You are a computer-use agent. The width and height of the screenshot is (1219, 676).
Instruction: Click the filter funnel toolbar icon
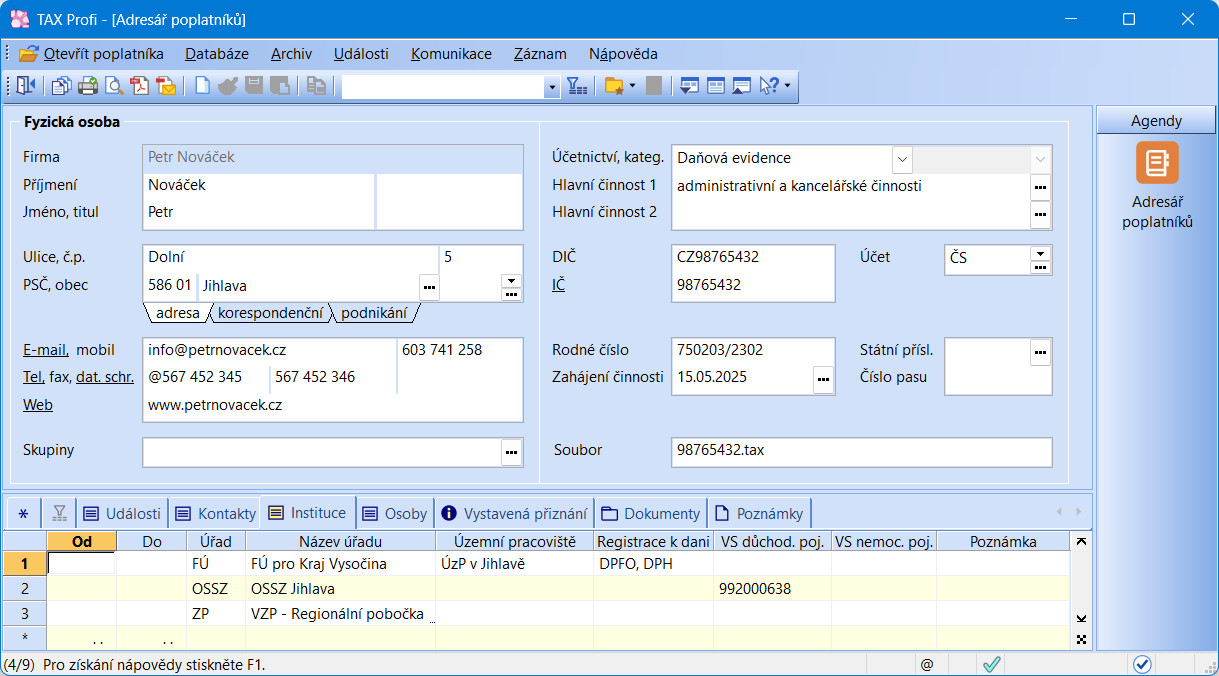[577, 86]
